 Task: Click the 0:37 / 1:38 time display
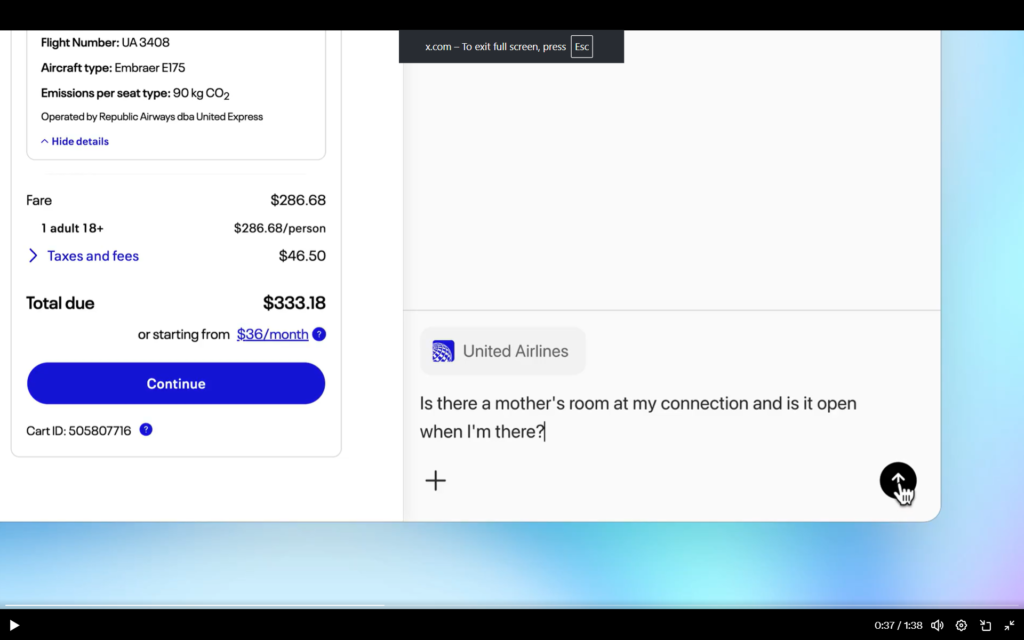897,625
